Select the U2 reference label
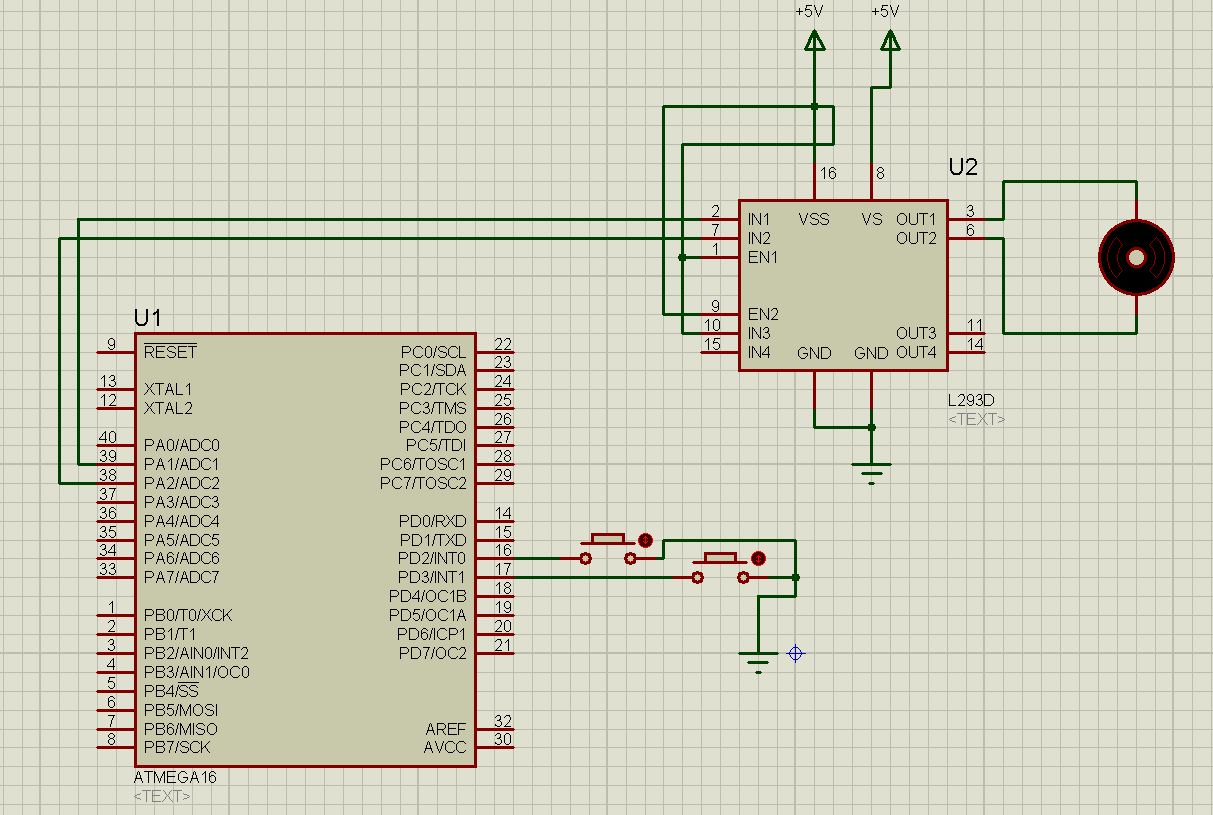The width and height of the screenshot is (1213, 815). [962, 167]
